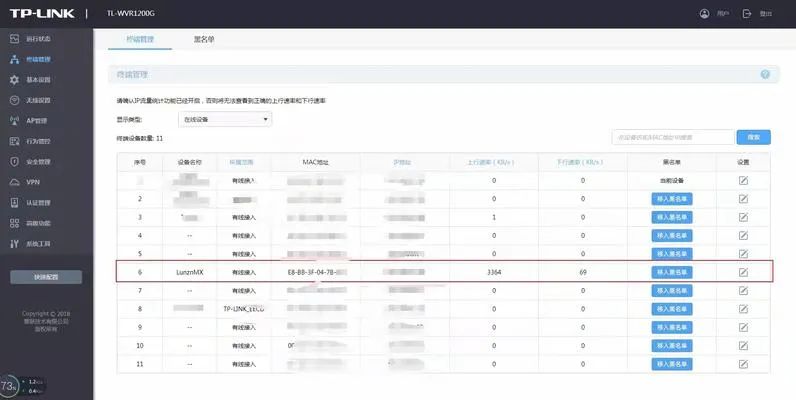Open the 显示类型 display type dropdown
This screenshot has height=400, width=796.
(x=225, y=119)
